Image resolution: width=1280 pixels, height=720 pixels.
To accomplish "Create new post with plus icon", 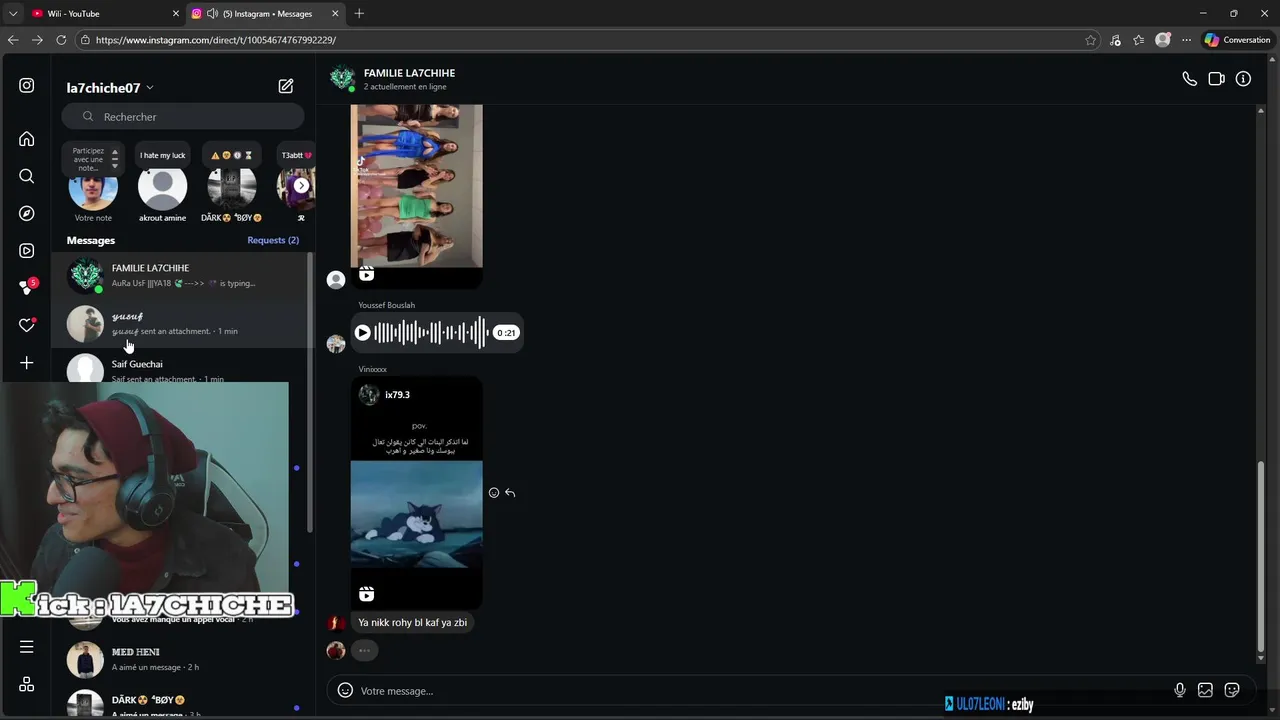I will pyautogui.click(x=27, y=363).
